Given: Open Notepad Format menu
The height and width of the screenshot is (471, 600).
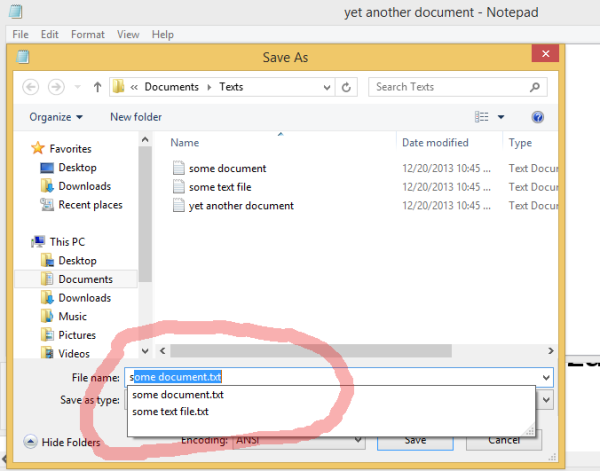Looking at the screenshot, I should pos(88,34).
